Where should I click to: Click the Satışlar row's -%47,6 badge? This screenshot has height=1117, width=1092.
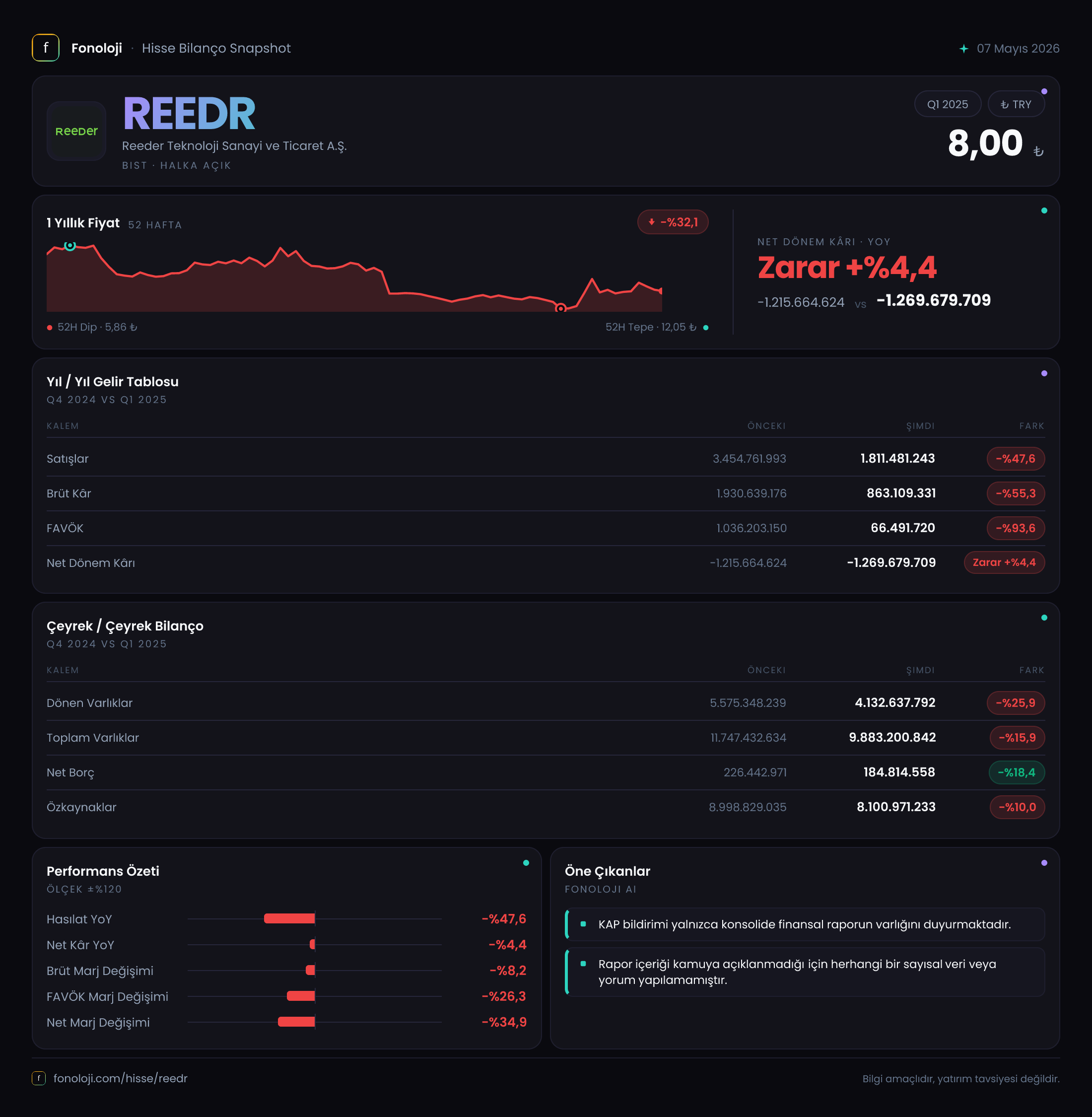tap(1015, 458)
